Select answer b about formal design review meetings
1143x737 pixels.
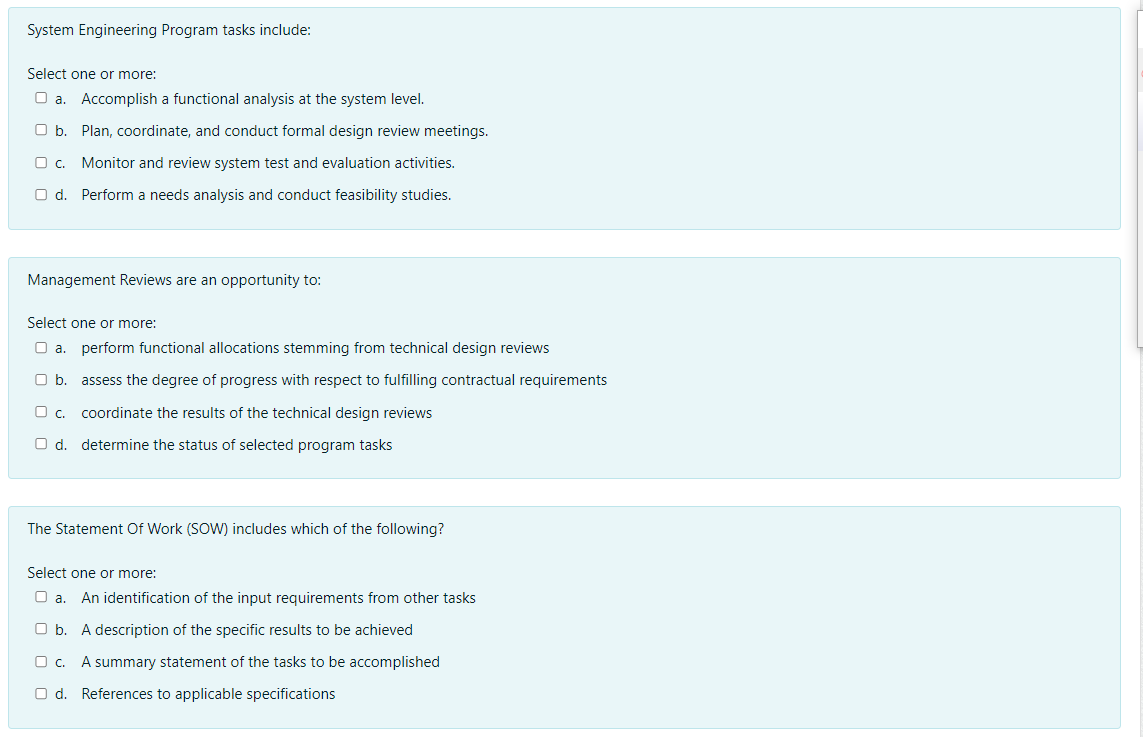click(x=40, y=129)
